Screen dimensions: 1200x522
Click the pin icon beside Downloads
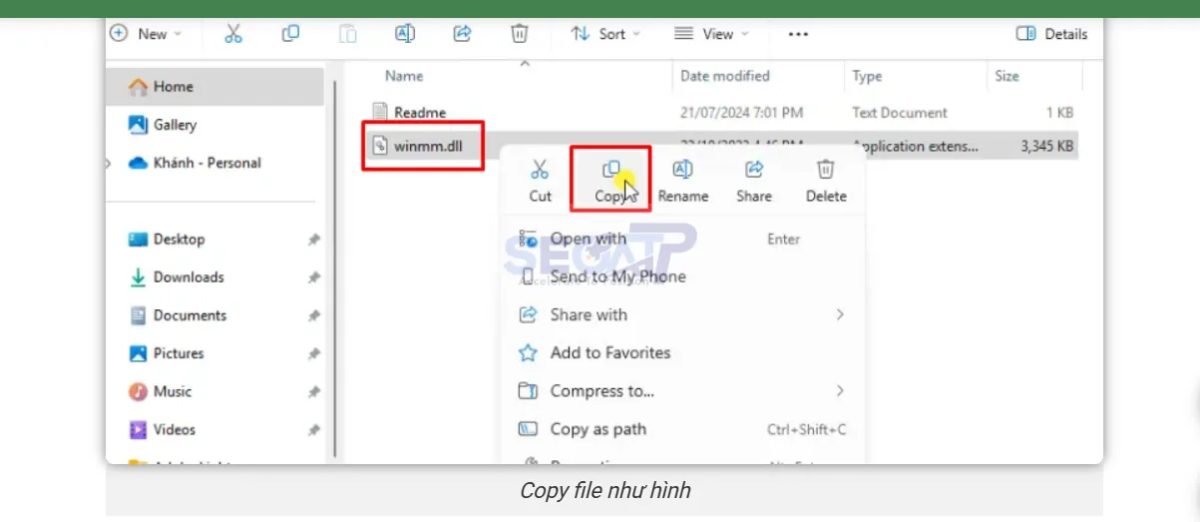pos(314,278)
